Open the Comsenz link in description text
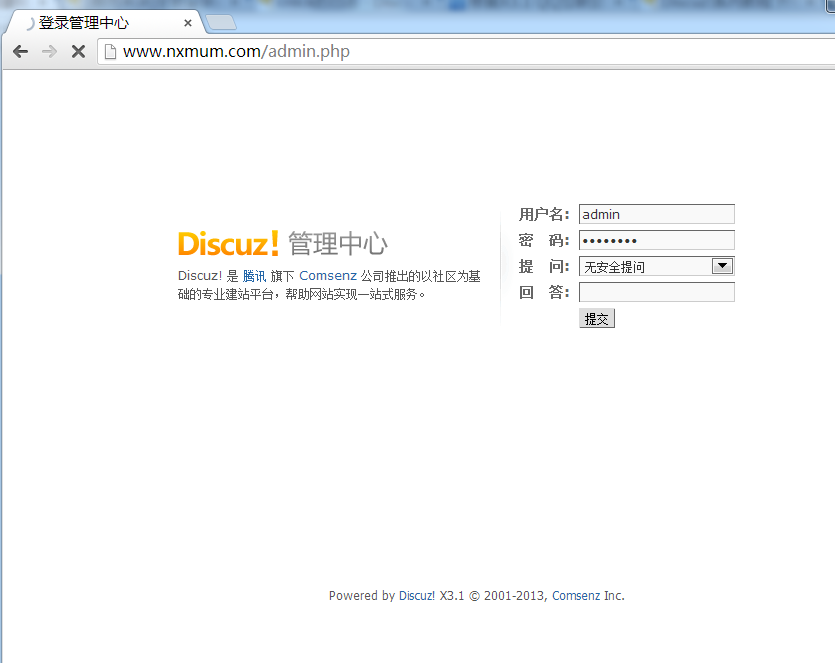 tap(328, 276)
